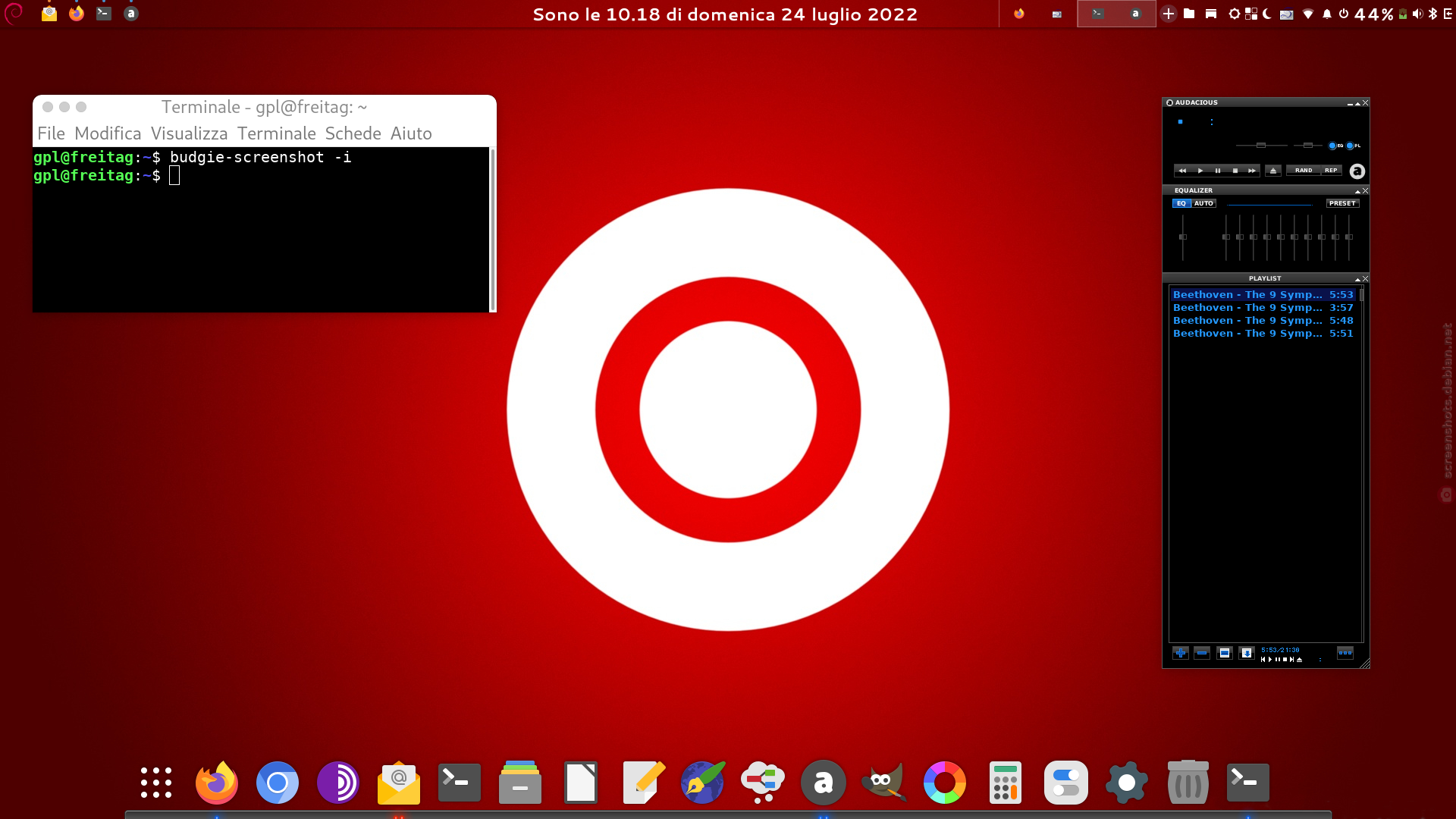1456x819 pixels.
Task: Toggle equalizer window with EQ radio button
Action: [1336, 146]
